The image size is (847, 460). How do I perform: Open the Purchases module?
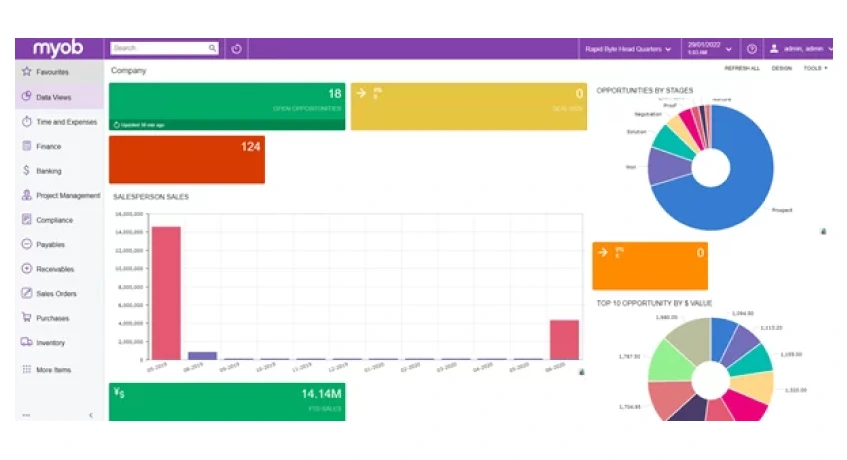click(59, 317)
